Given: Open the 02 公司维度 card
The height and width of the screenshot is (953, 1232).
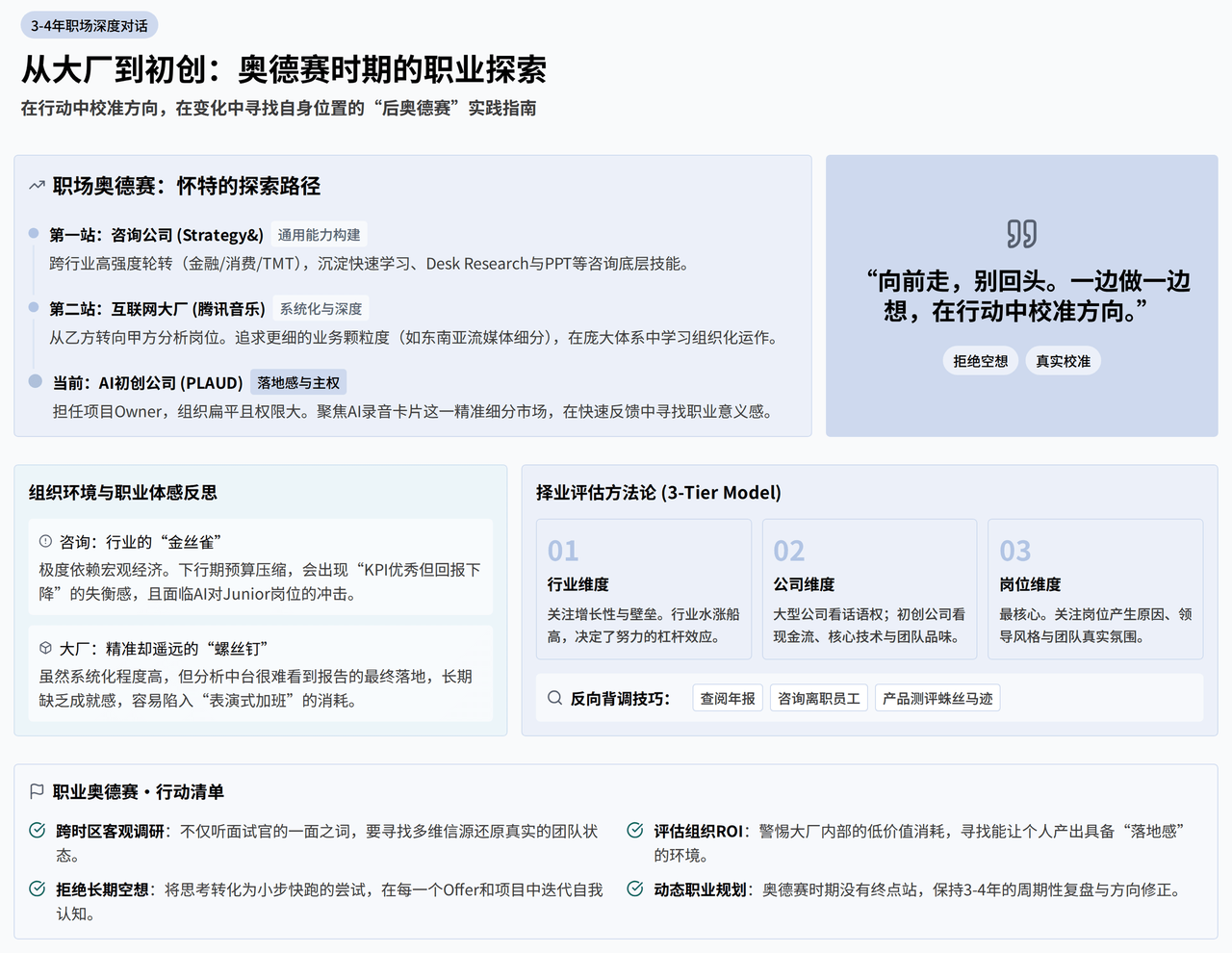Looking at the screenshot, I should [x=870, y=589].
